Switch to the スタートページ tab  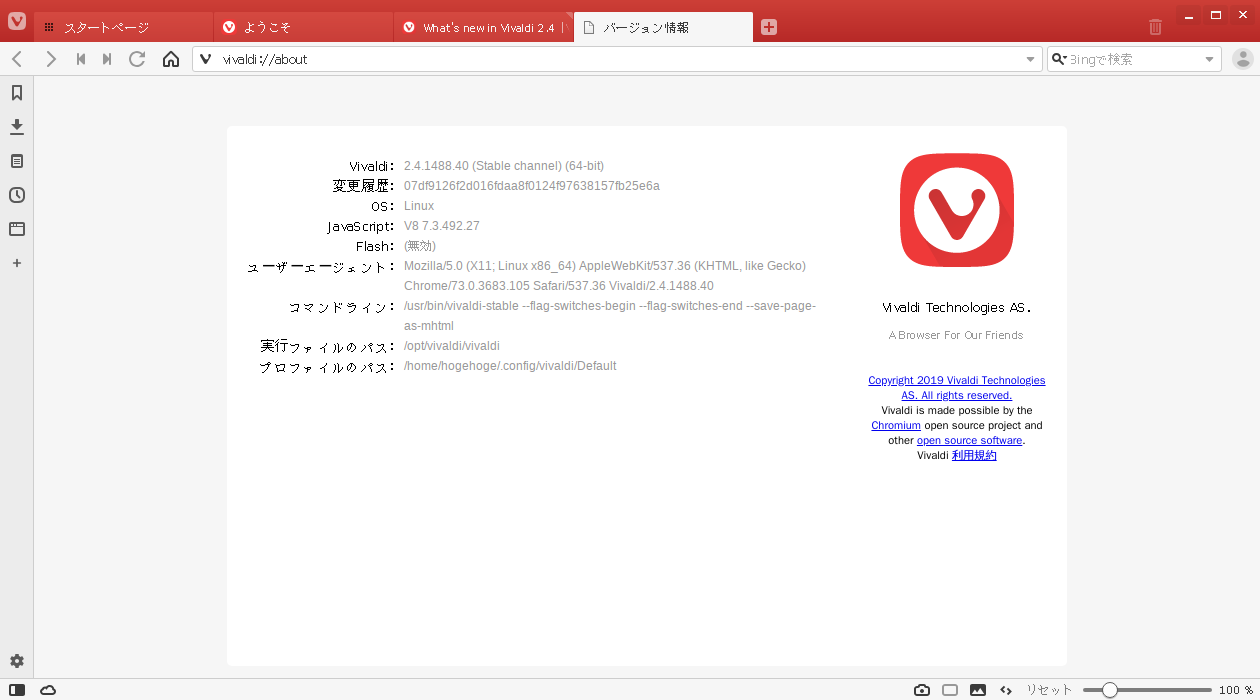coord(124,27)
